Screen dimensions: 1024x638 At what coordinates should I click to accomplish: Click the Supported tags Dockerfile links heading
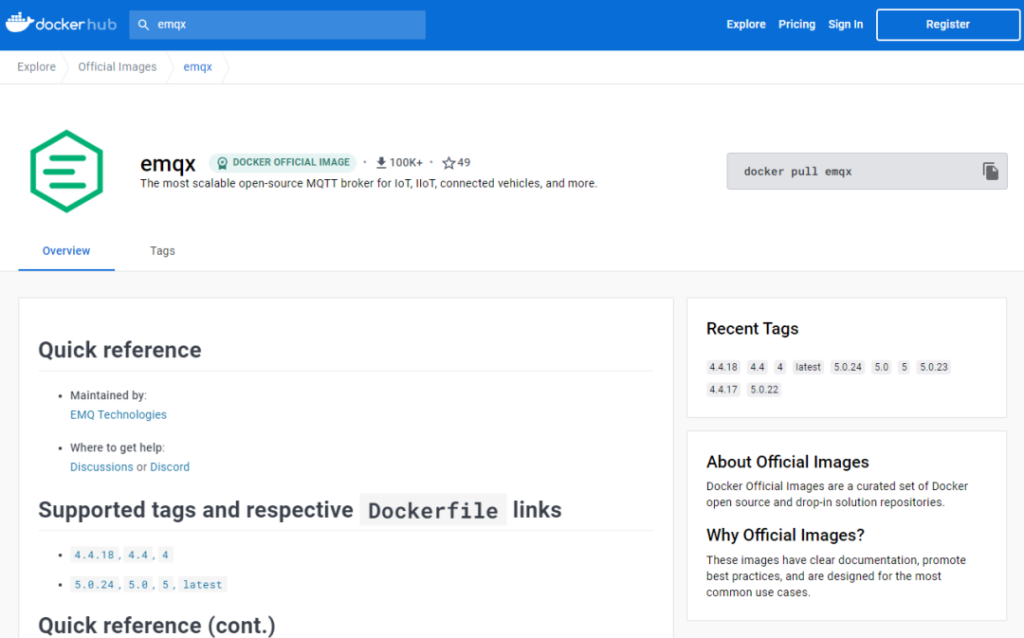pos(300,510)
